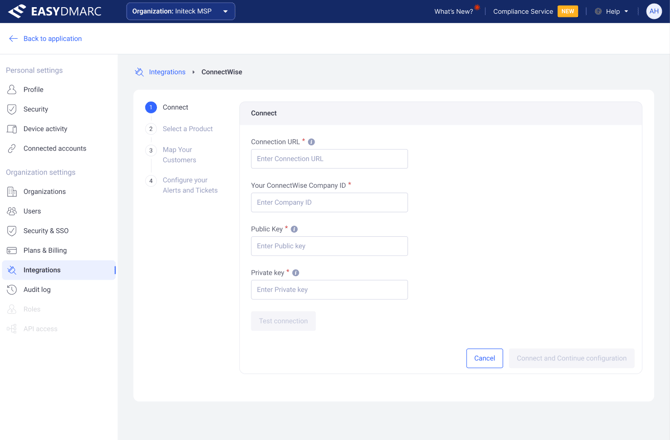670x440 pixels.
Task: Focus the Enter Company ID field
Action: click(329, 202)
